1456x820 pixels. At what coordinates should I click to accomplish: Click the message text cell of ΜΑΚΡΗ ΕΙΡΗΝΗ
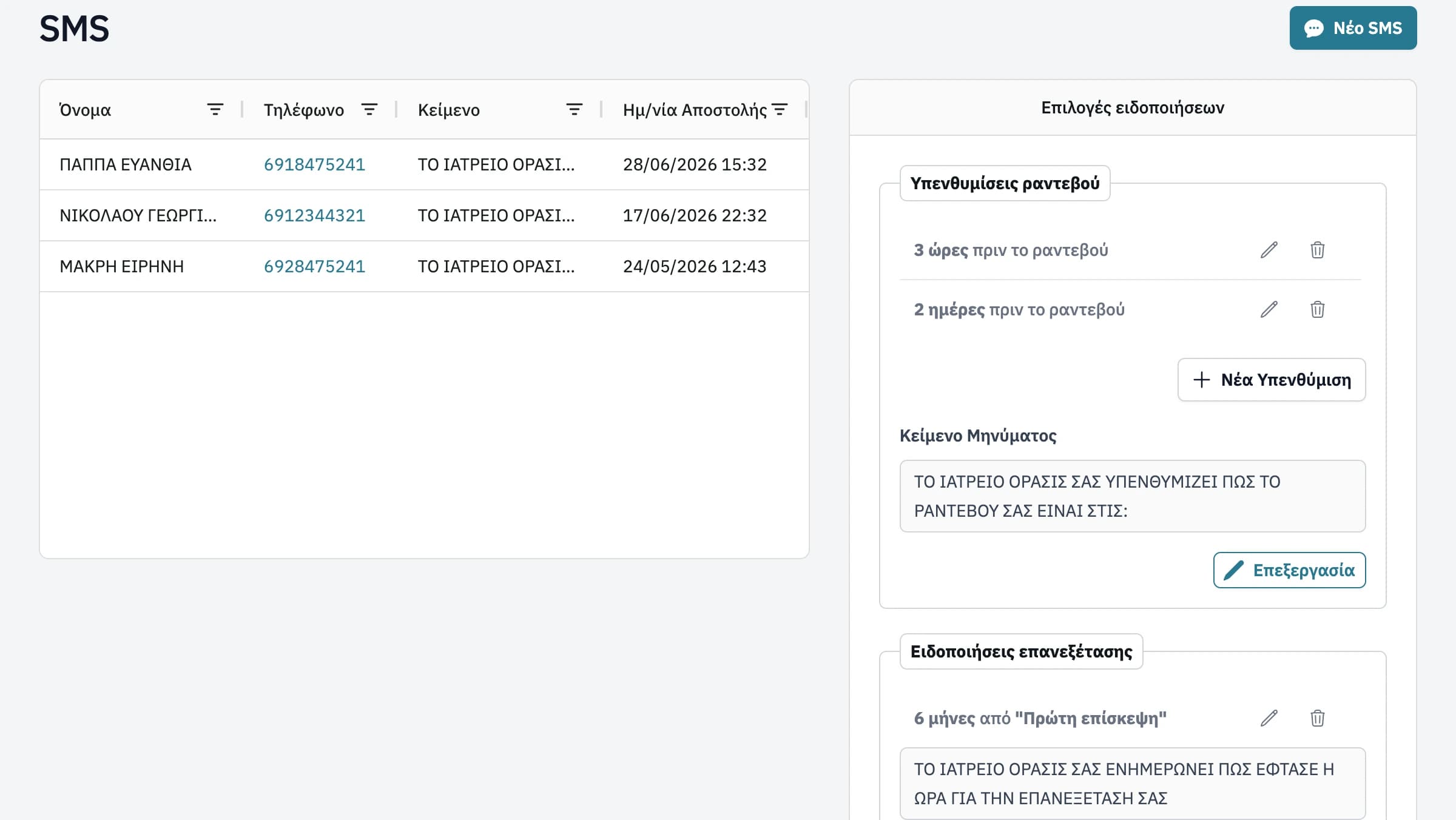pos(496,266)
